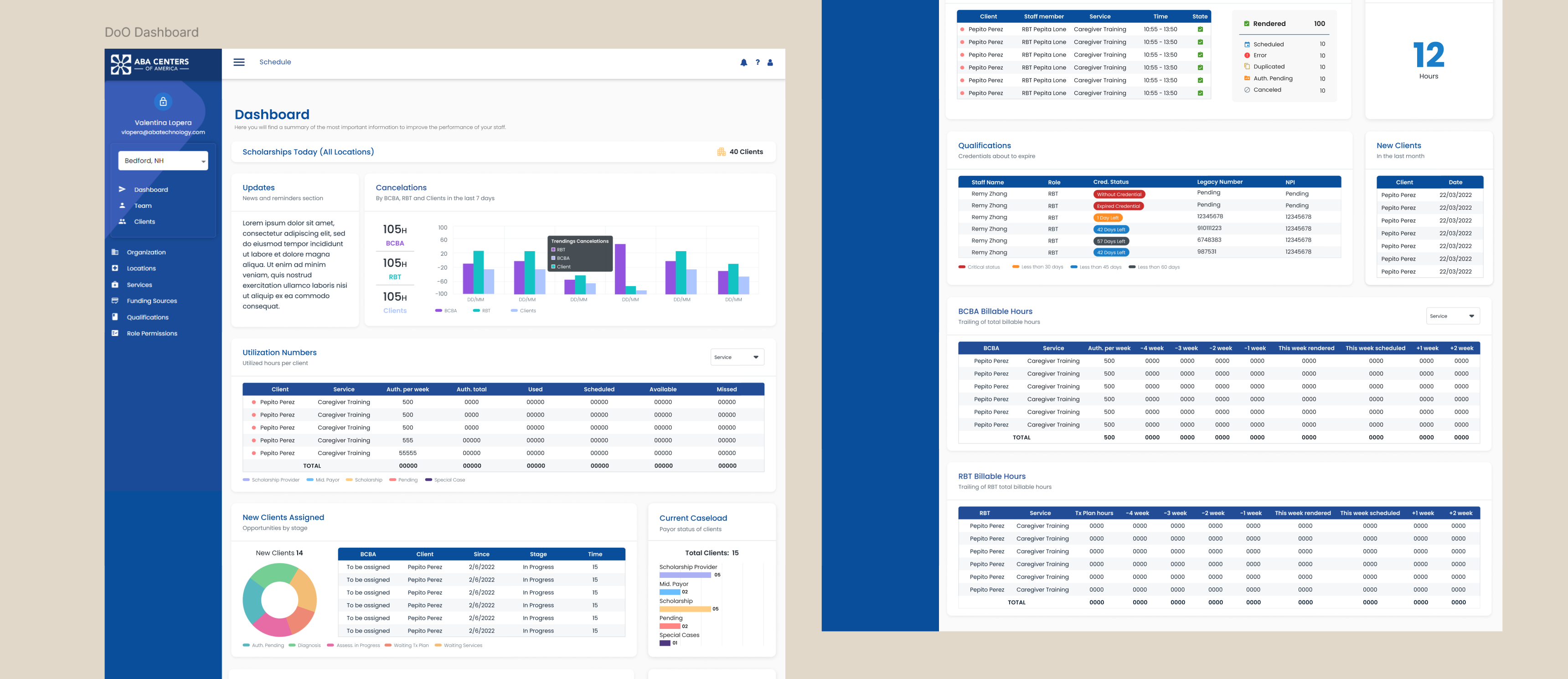Click the lock avatar above Valentina Lopera

[x=163, y=102]
